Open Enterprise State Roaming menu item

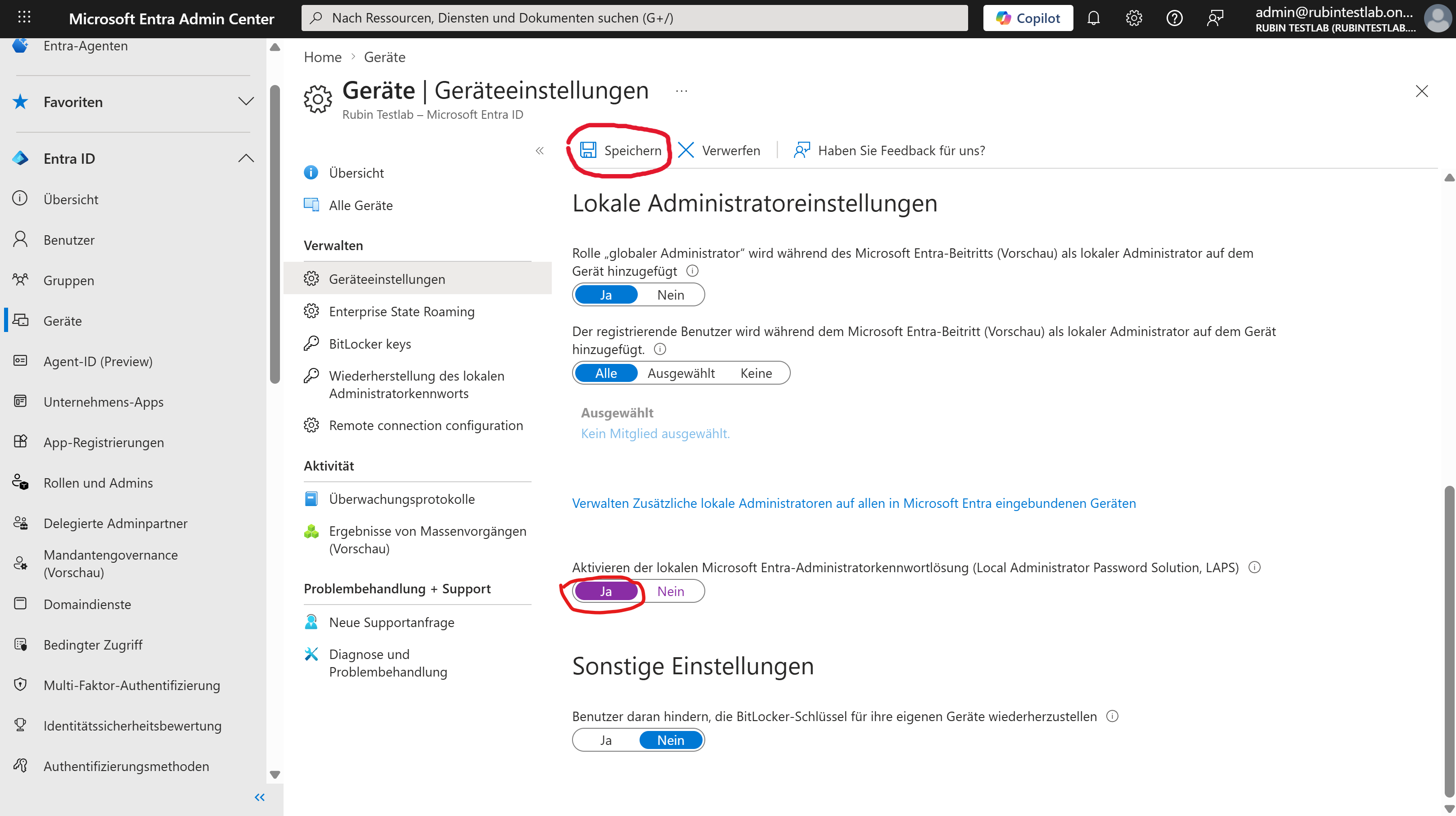[x=401, y=311]
